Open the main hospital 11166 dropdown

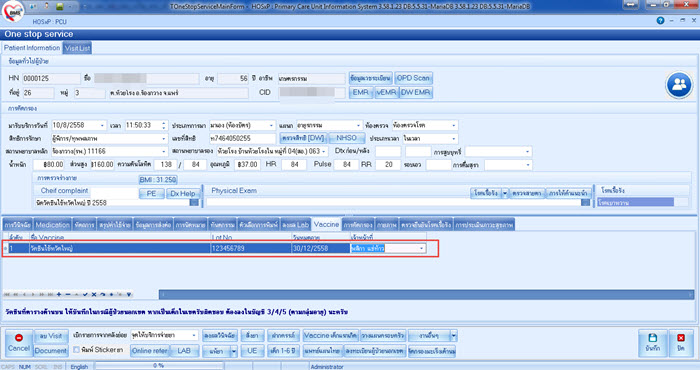[x=163, y=152]
